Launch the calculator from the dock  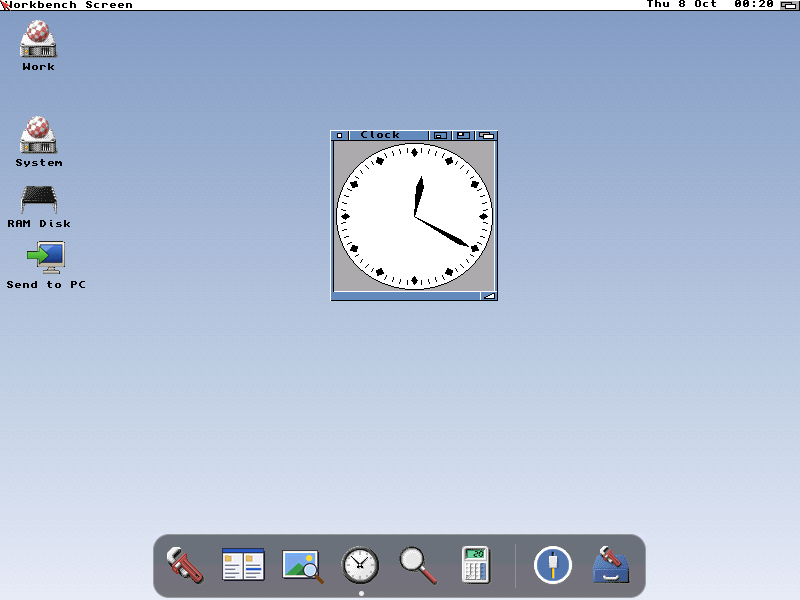476,565
